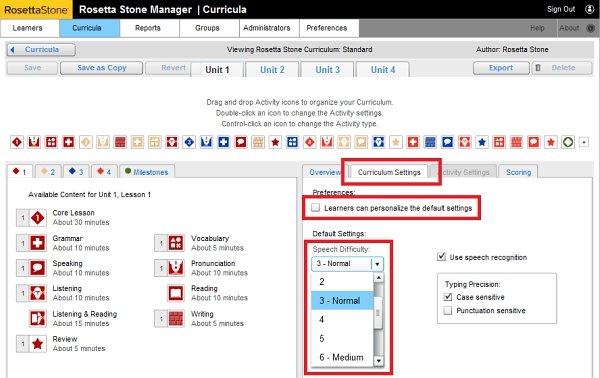Enable Learners can personalize the default settings

315,208
